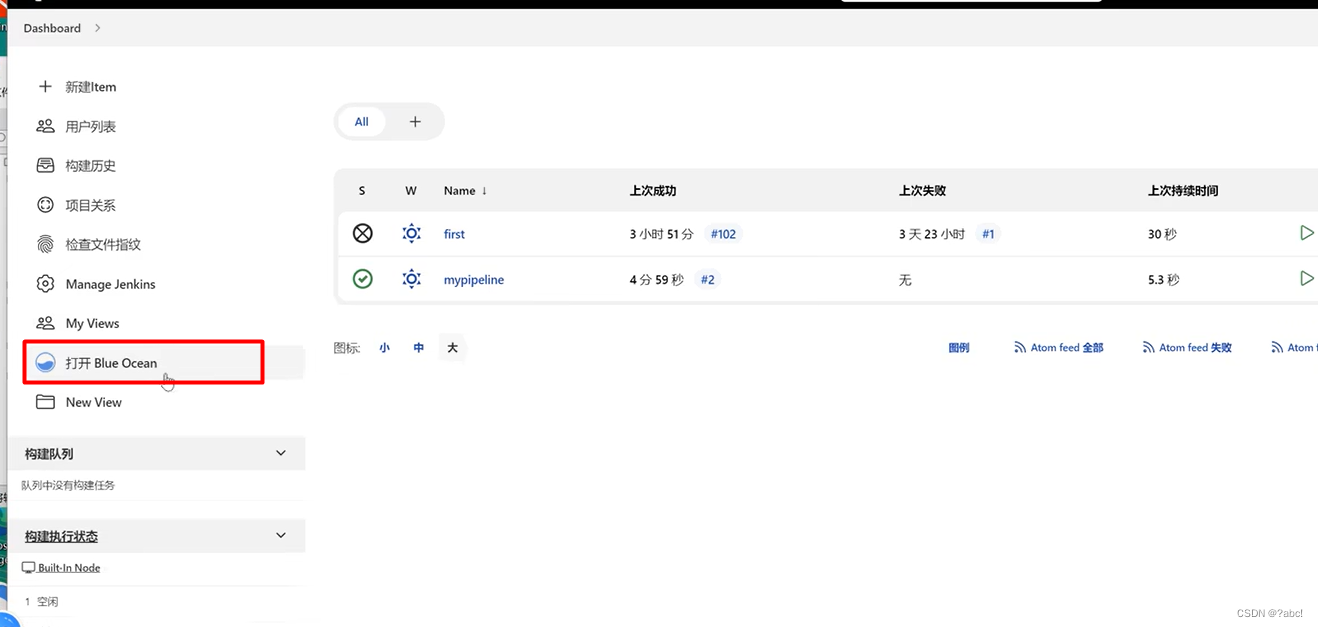Click the weather sun icon for mypipeline

pos(411,279)
